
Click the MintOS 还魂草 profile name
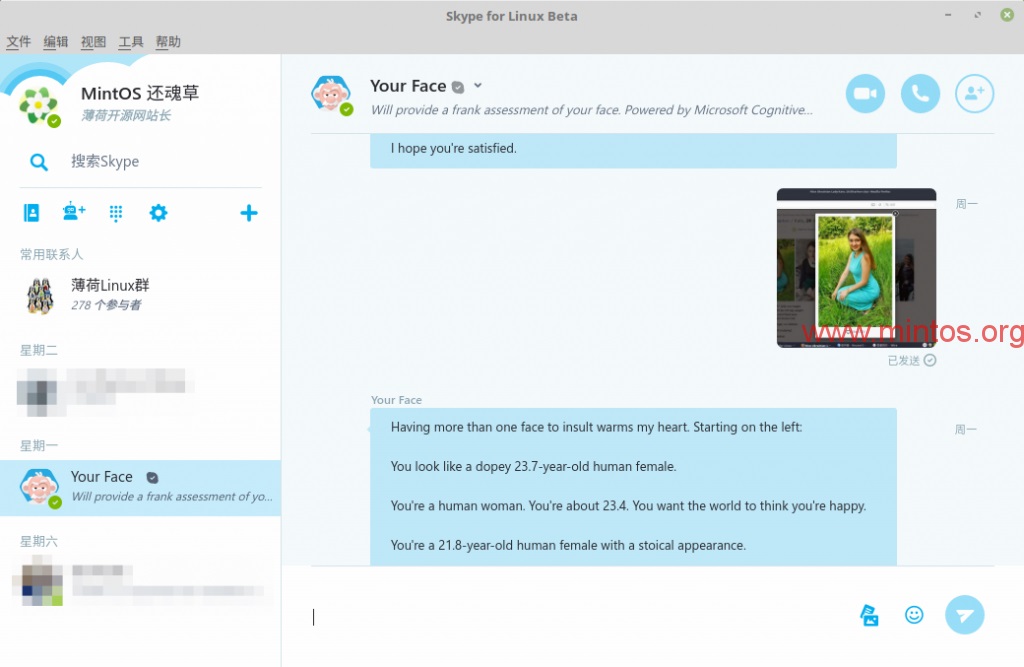[x=140, y=93]
